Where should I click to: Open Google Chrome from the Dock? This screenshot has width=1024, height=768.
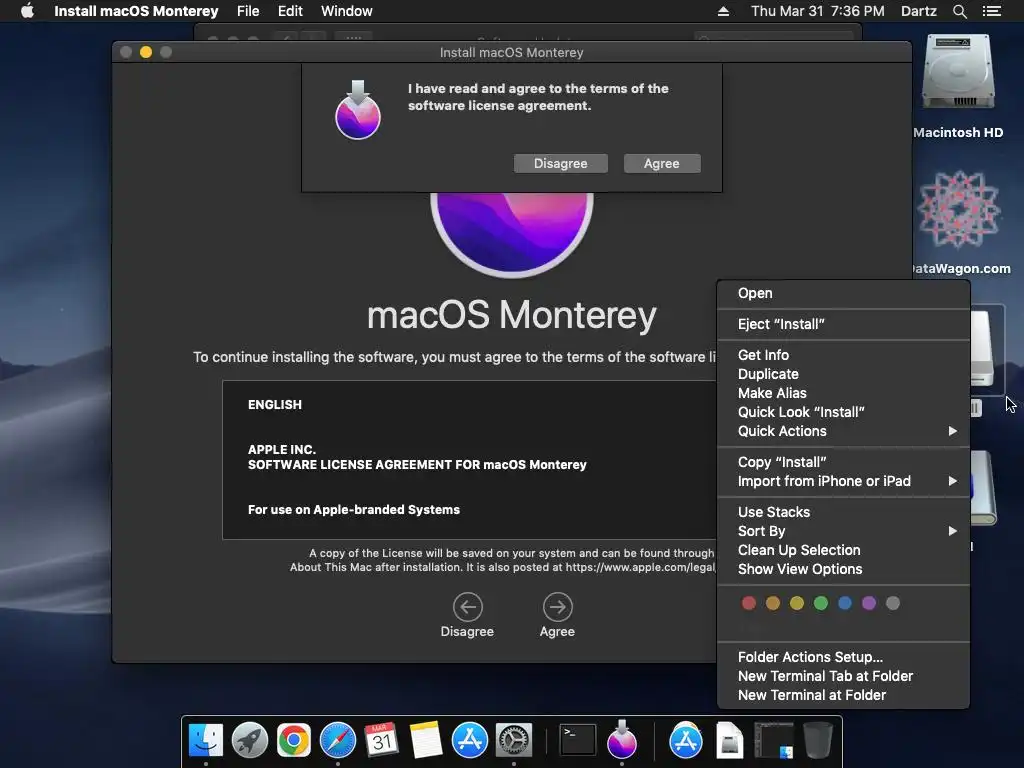coord(294,740)
